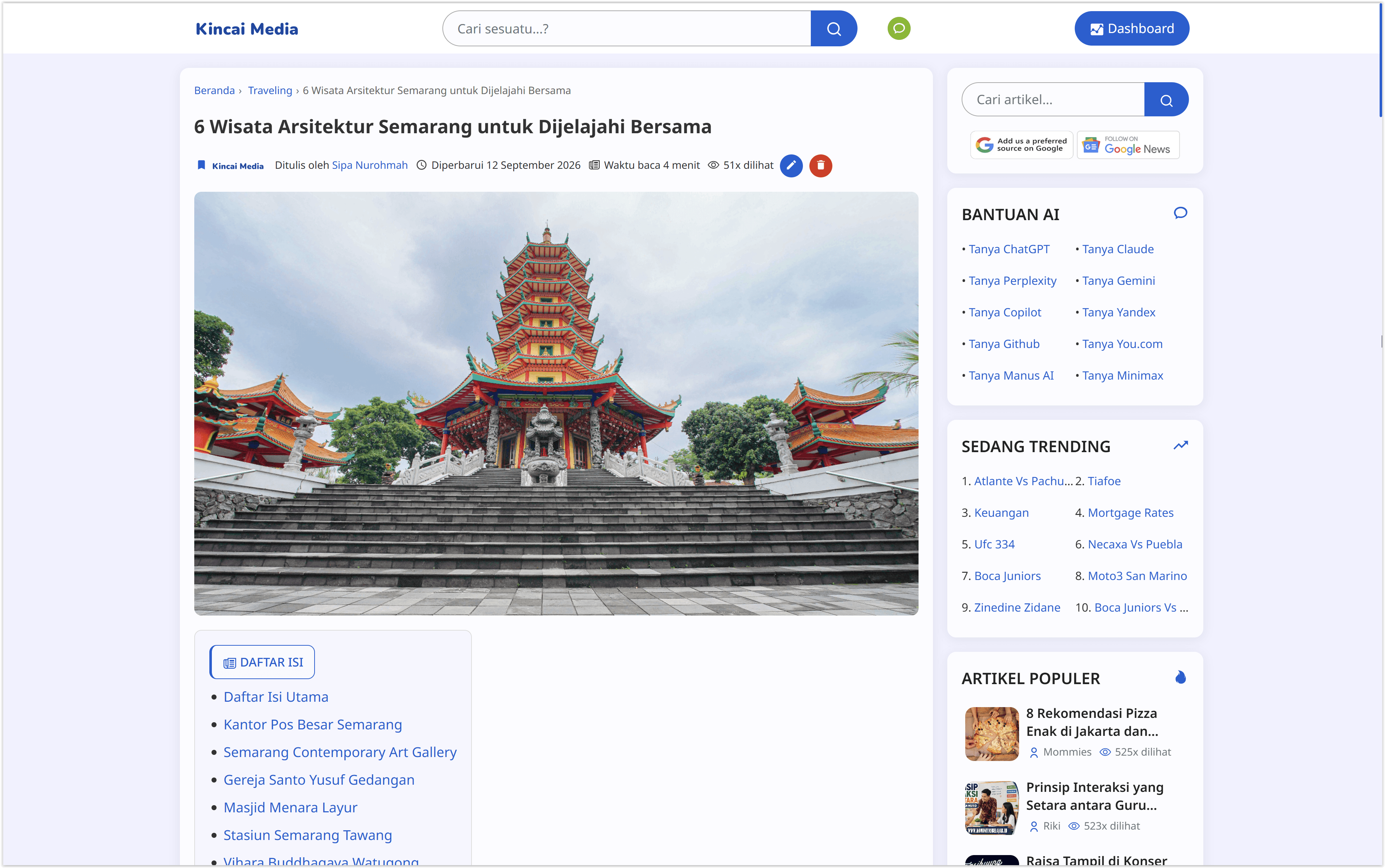Image resolution: width=1385 pixels, height=868 pixels.
Task: Select Tanya Minimax link
Action: (1123, 375)
